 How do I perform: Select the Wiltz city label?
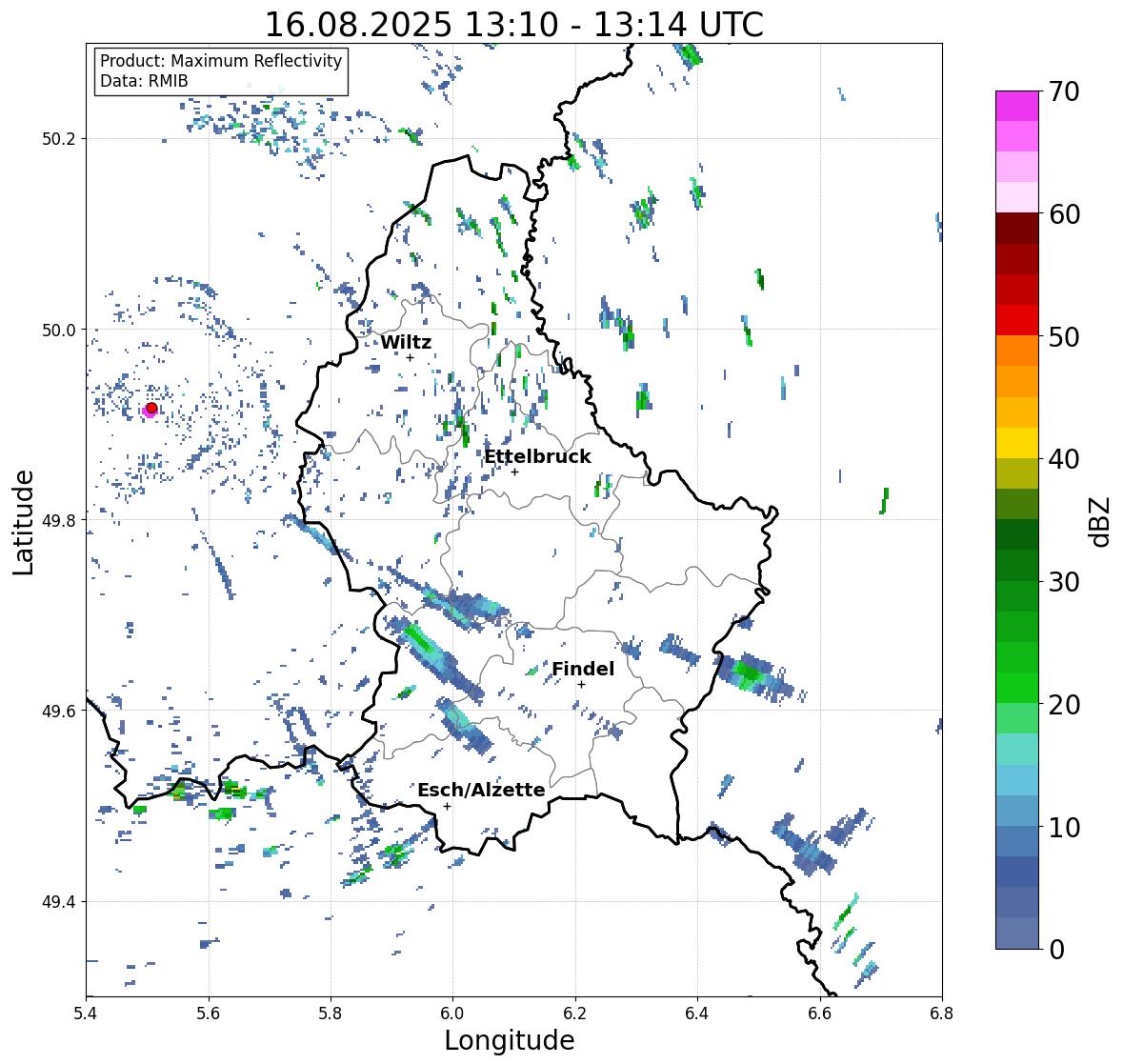[x=406, y=342]
